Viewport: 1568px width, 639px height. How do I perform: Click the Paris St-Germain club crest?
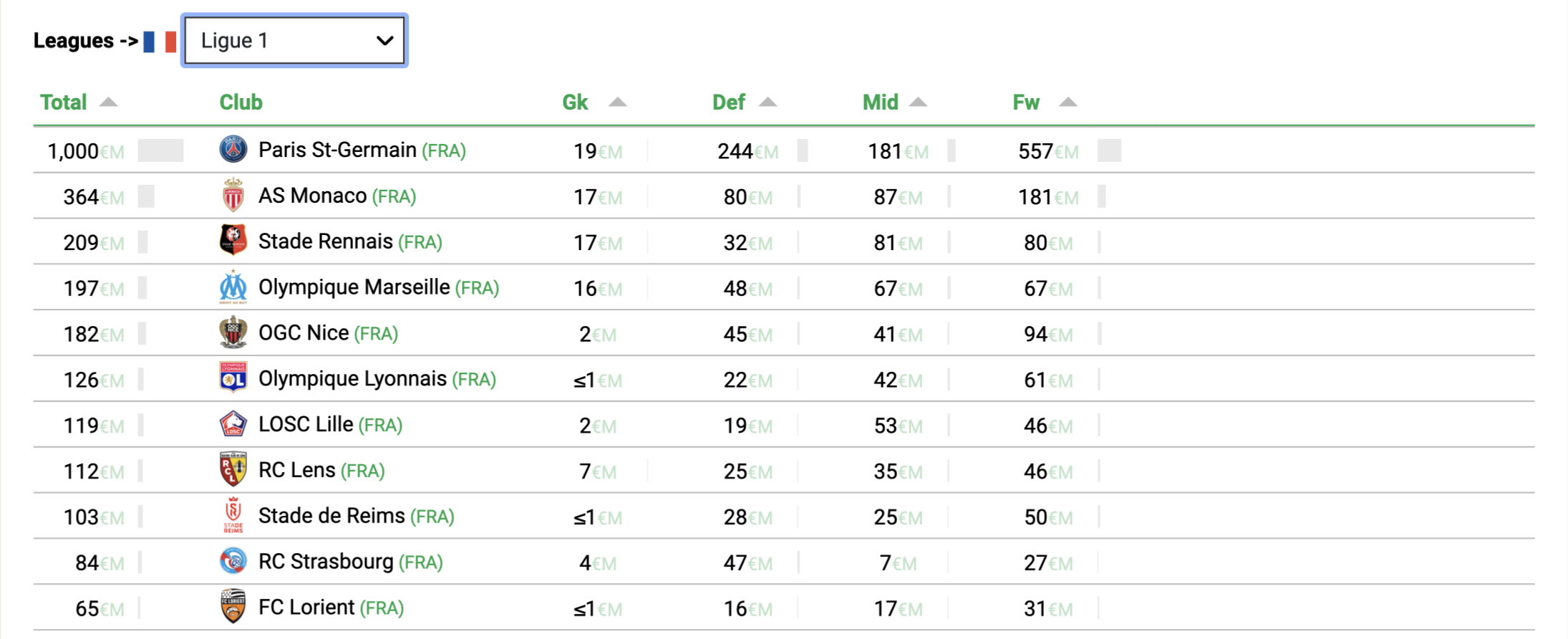233,150
